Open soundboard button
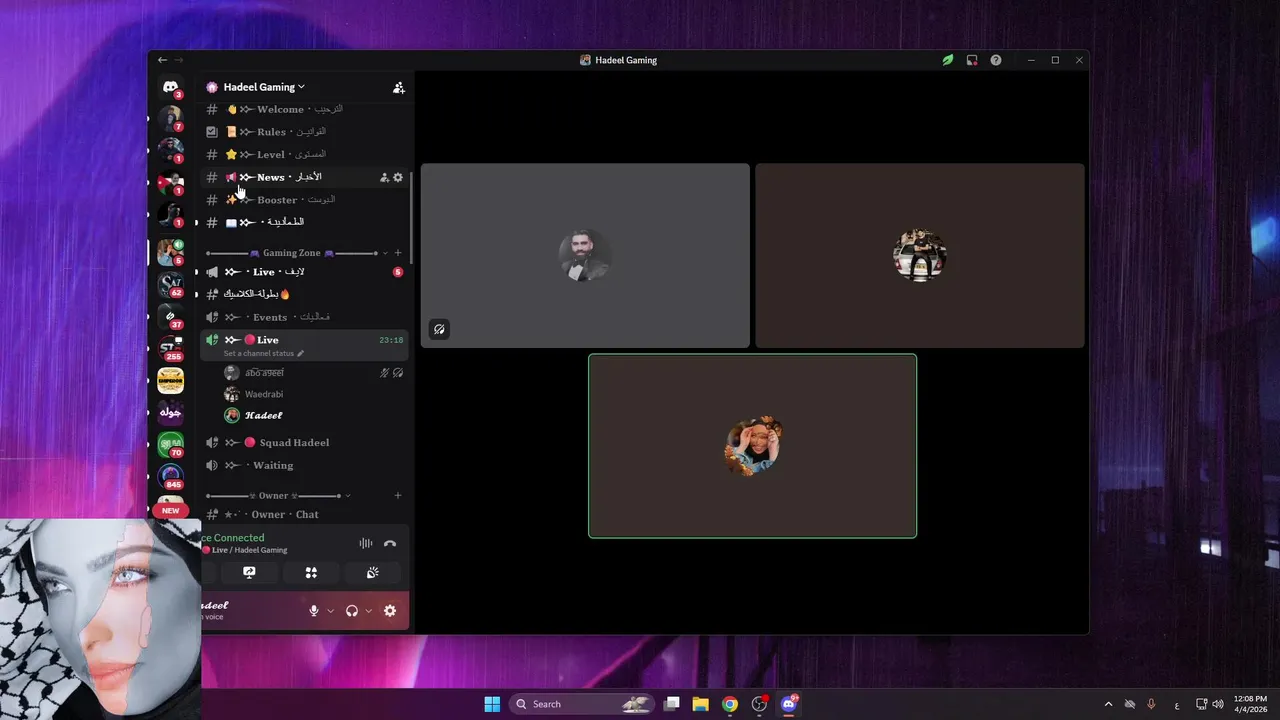The image size is (1280, 720). click(x=372, y=572)
